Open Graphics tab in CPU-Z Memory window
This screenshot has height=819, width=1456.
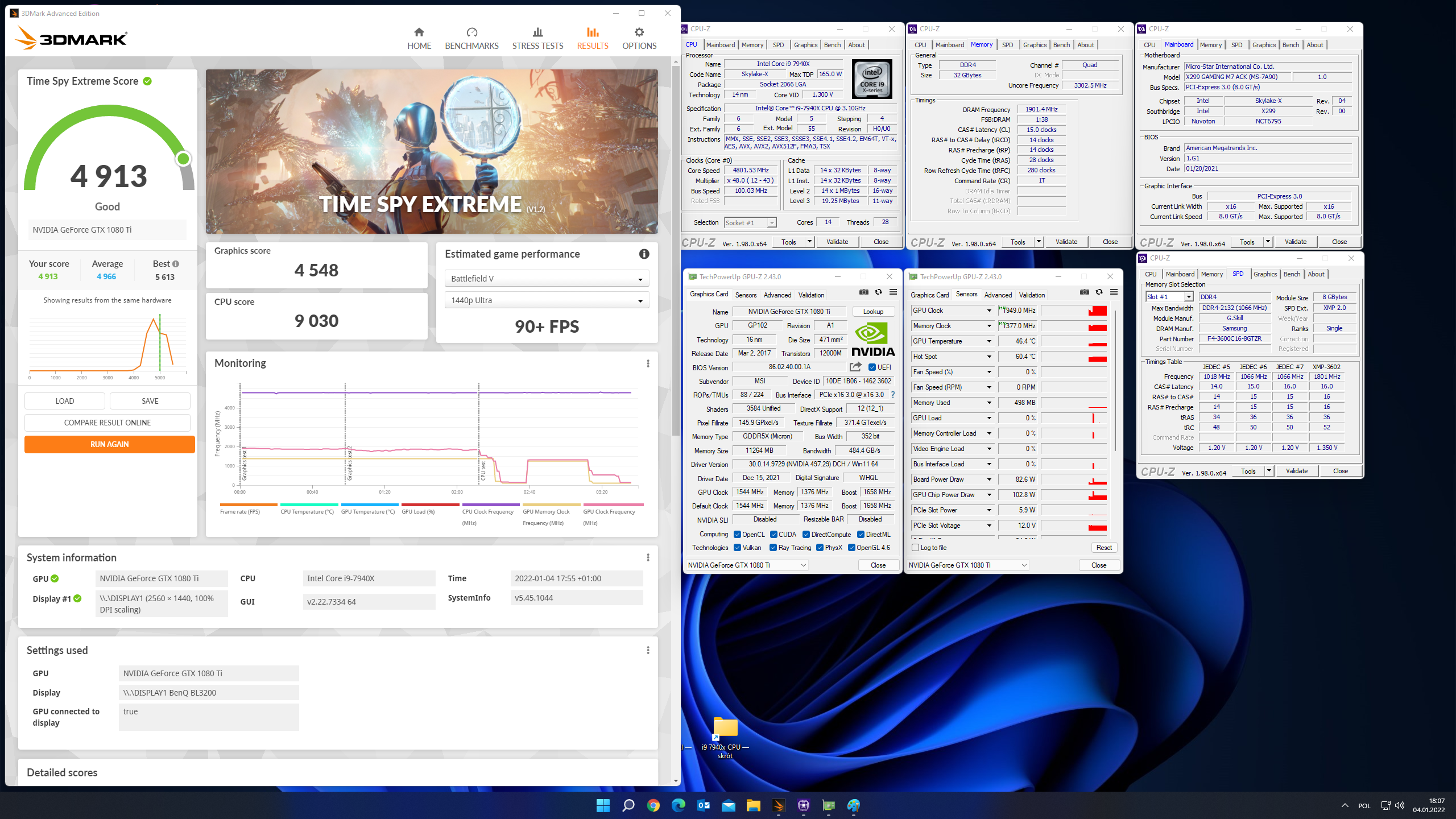pyautogui.click(x=1035, y=45)
